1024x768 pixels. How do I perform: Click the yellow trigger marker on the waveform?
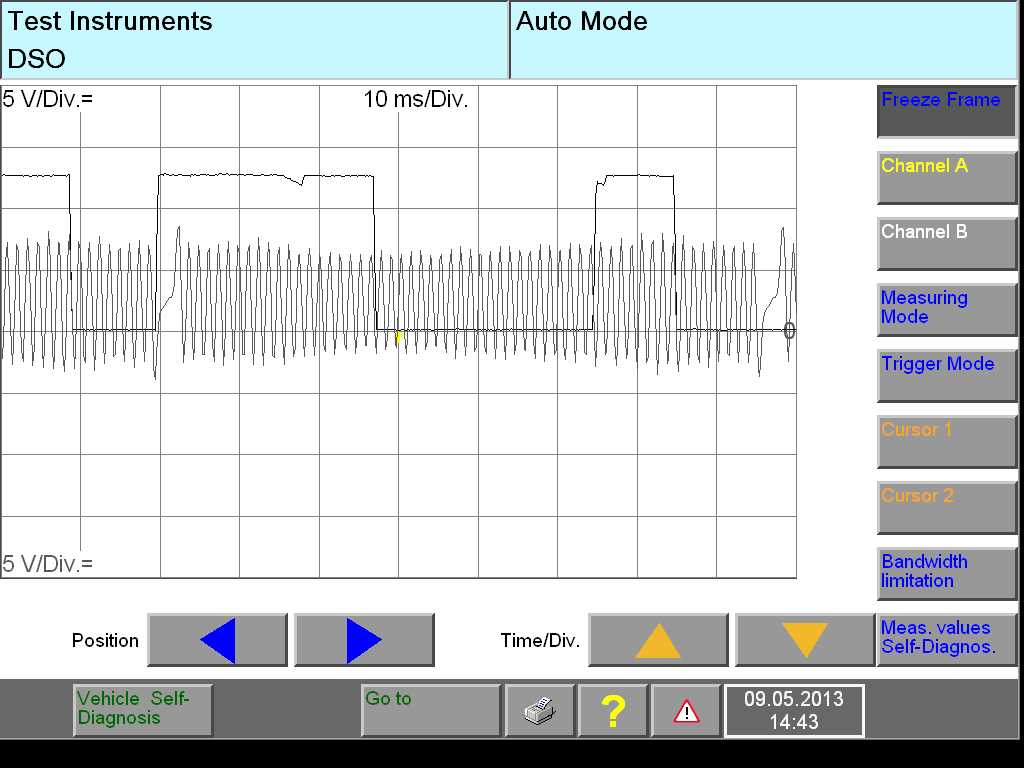(398, 337)
